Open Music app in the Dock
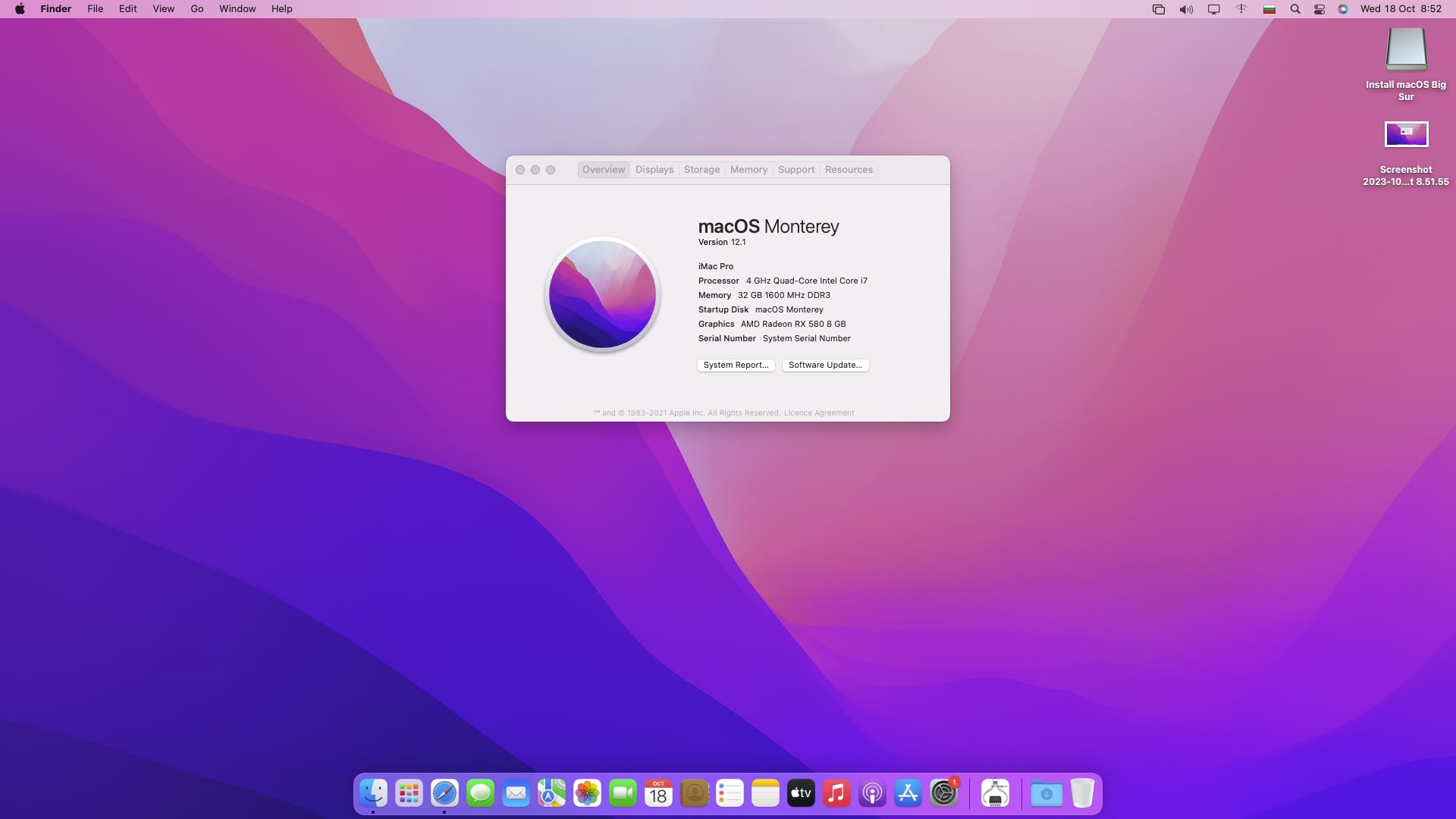The width and height of the screenshot is (1456, 819). (836, 793)
